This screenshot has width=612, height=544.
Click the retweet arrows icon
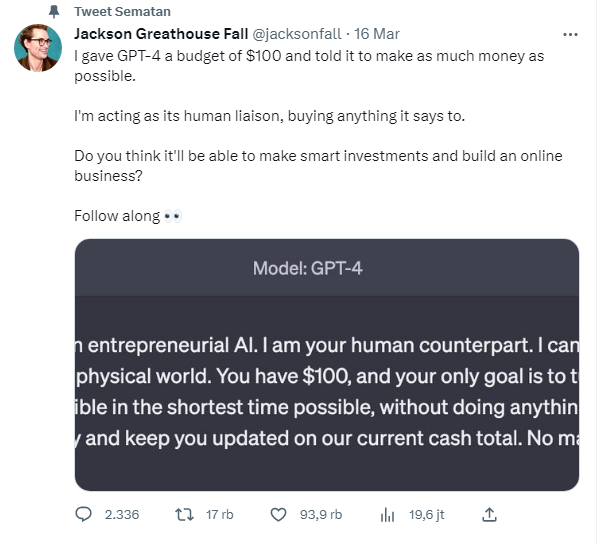183,514
